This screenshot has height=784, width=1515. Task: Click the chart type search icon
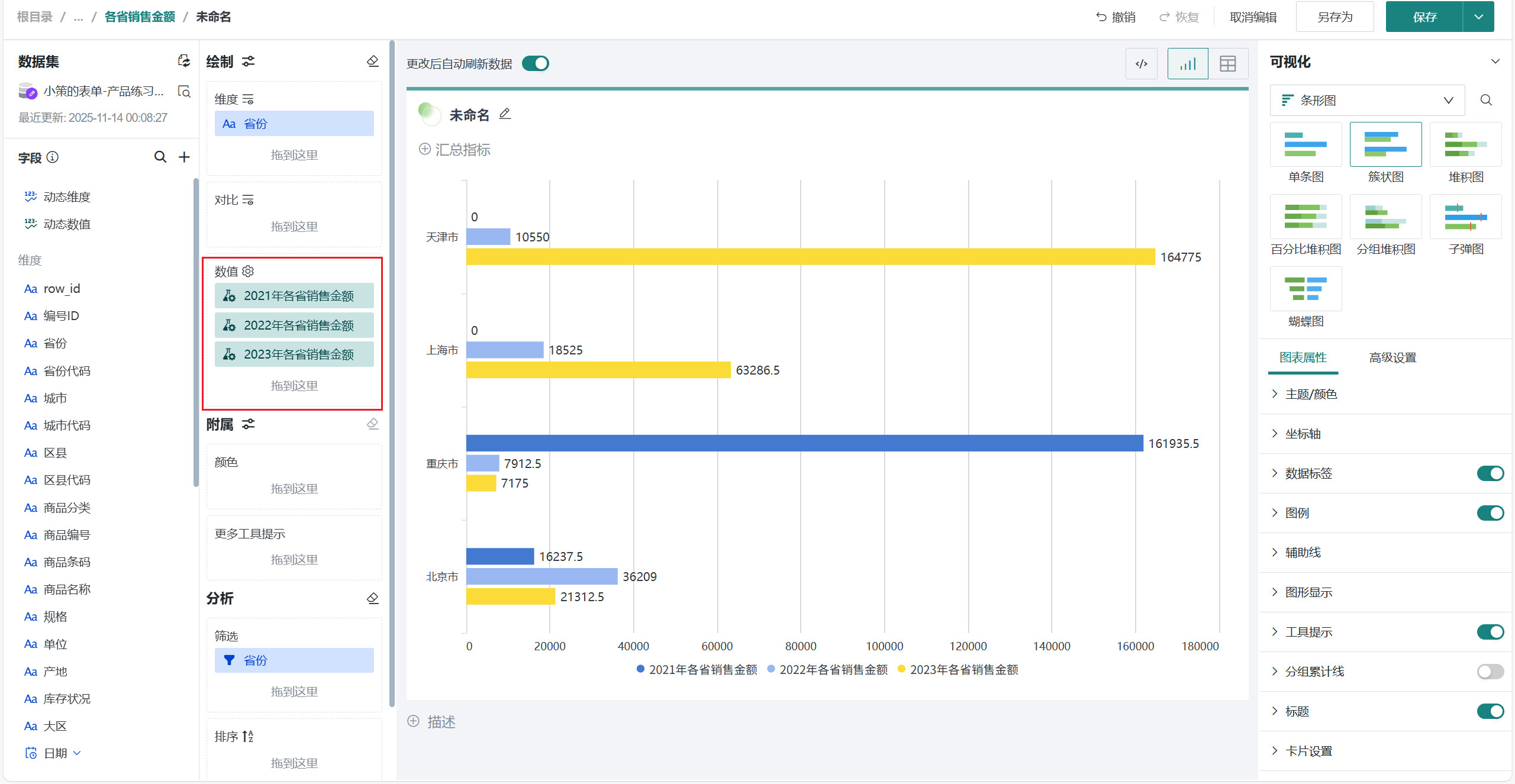(x=1486, y=100)
